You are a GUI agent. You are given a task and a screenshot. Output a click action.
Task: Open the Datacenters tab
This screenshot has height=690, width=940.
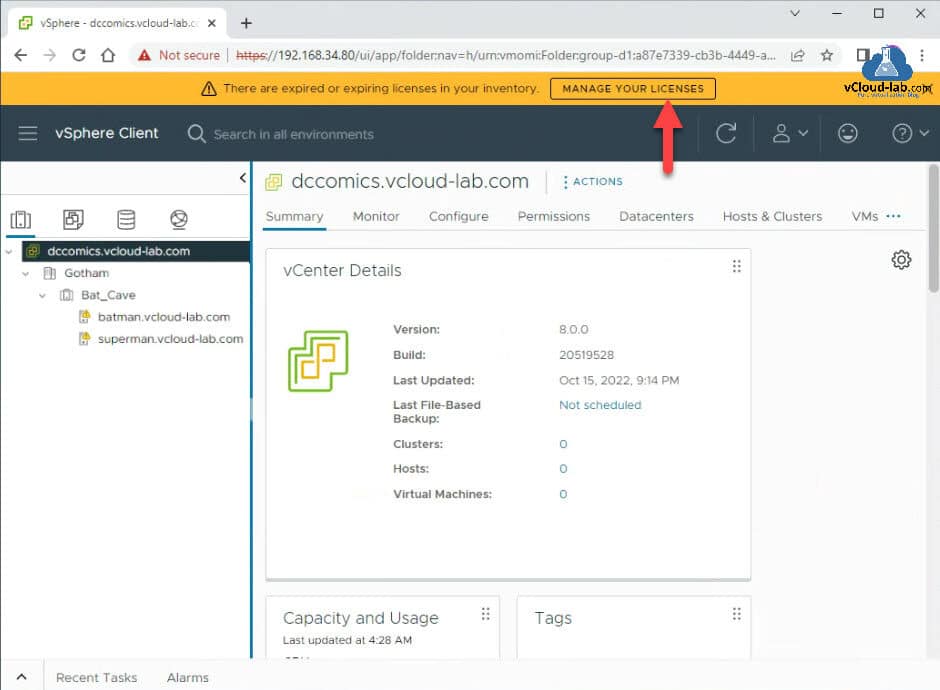pyautogui.click(x=656, y=216)
